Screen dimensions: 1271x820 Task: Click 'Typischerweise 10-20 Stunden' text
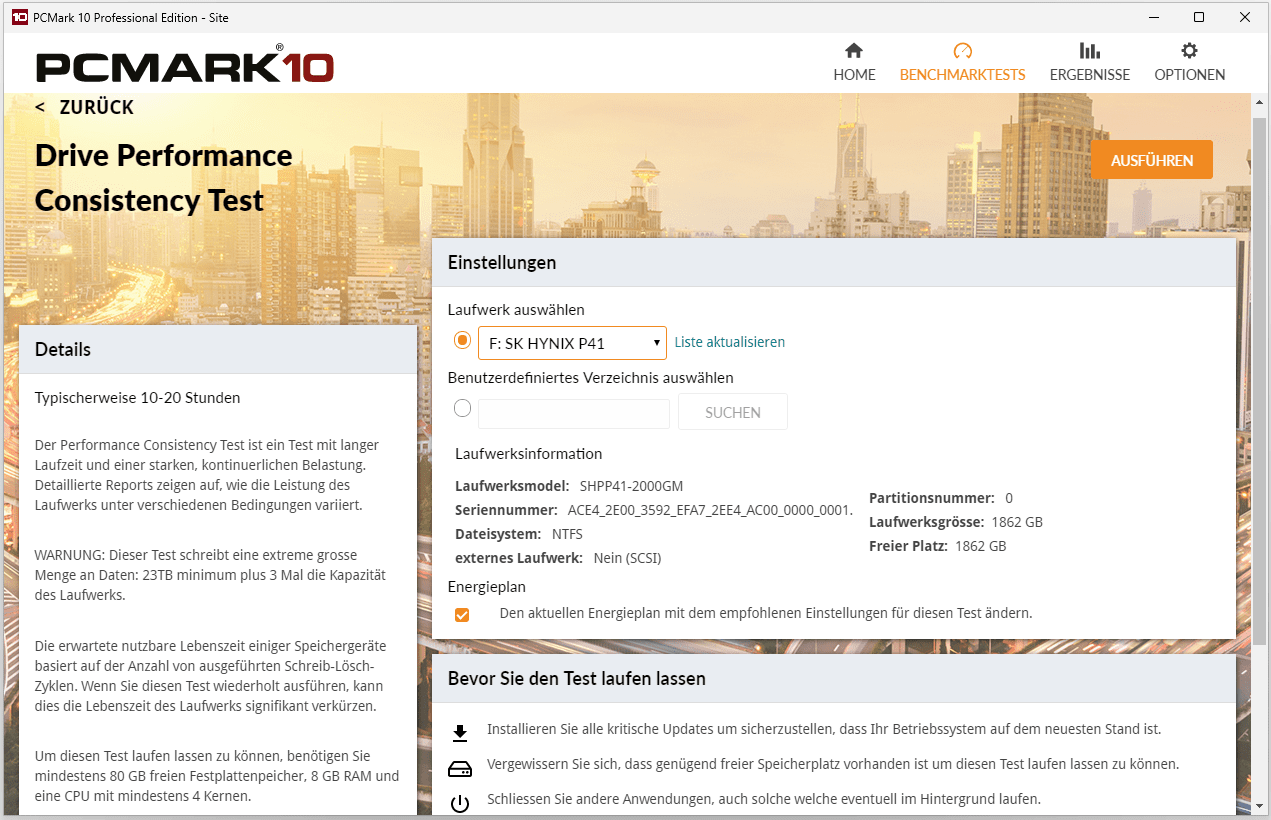[138, 398]
